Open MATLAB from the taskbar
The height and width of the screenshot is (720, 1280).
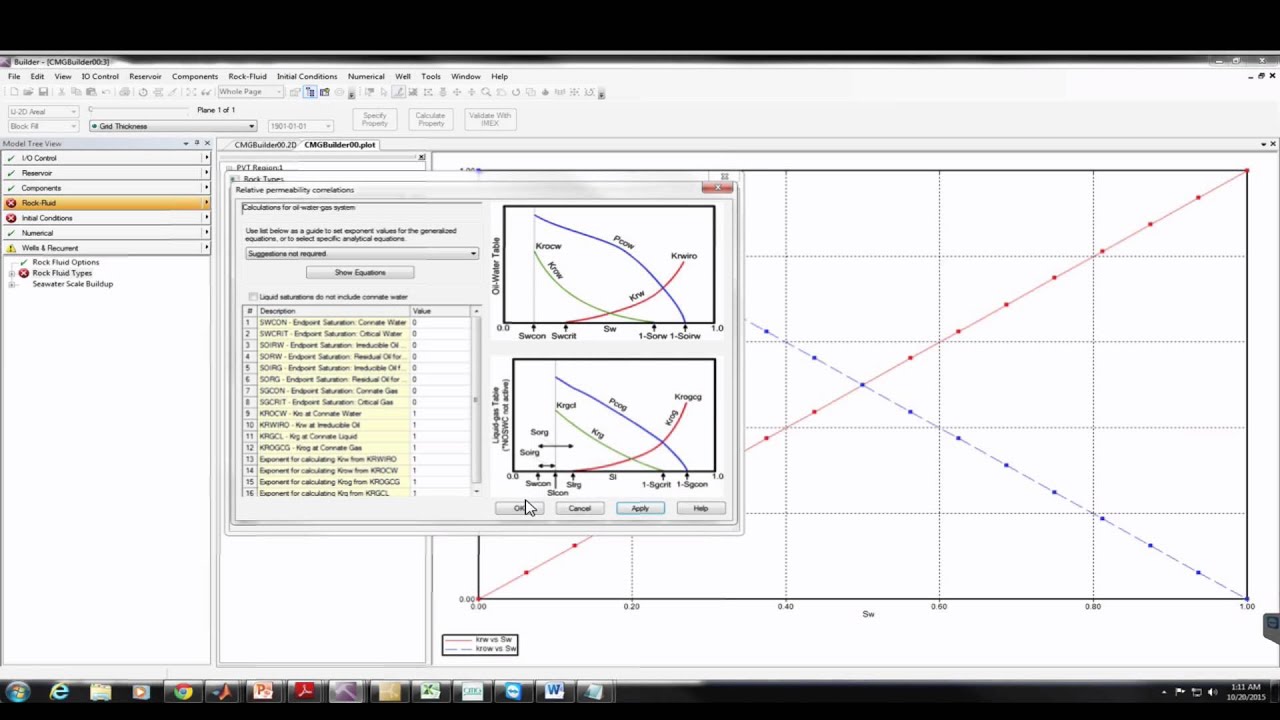[x=222, y=691]
